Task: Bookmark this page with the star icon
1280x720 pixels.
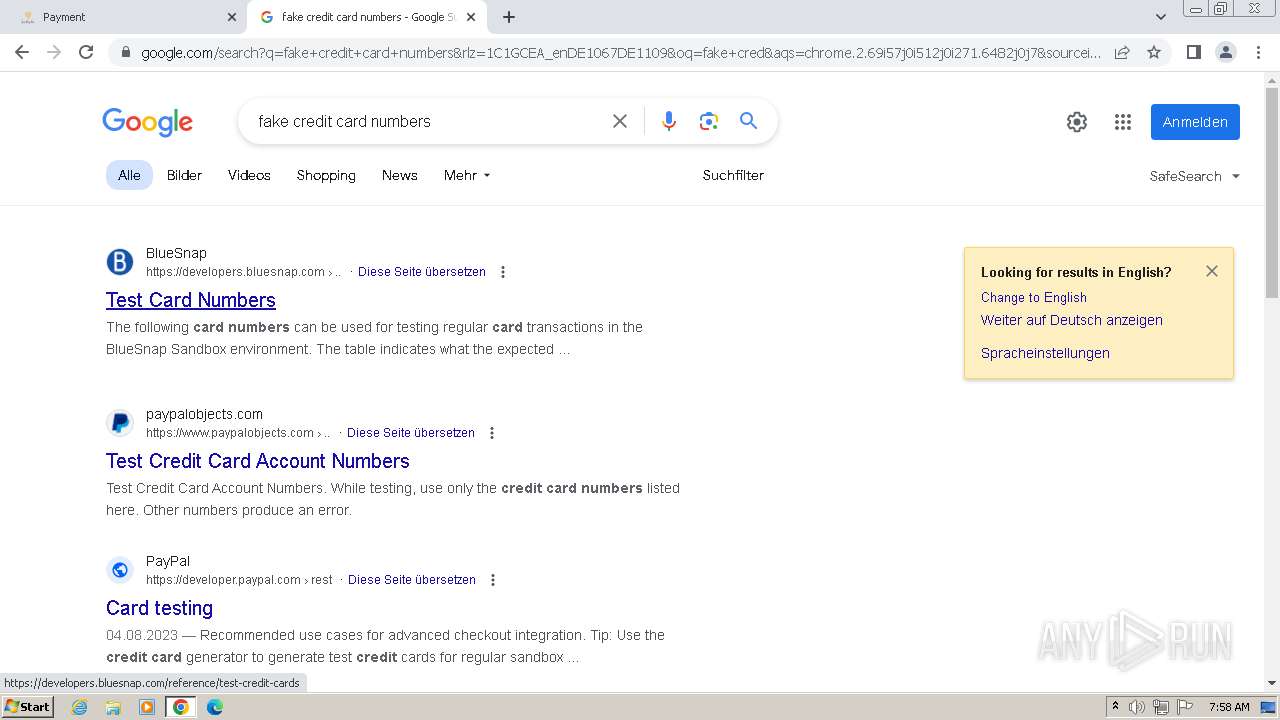Action: (1154, 52)
